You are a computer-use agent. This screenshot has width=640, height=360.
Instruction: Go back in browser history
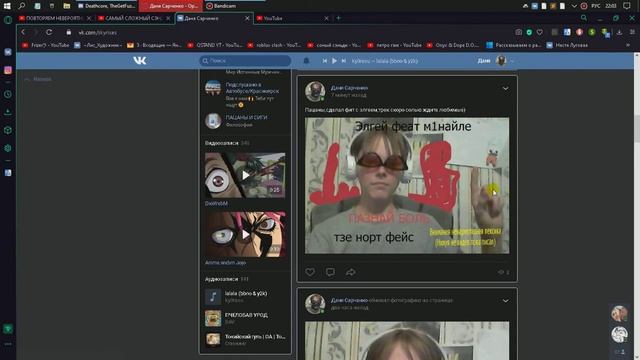click(23, 32)
